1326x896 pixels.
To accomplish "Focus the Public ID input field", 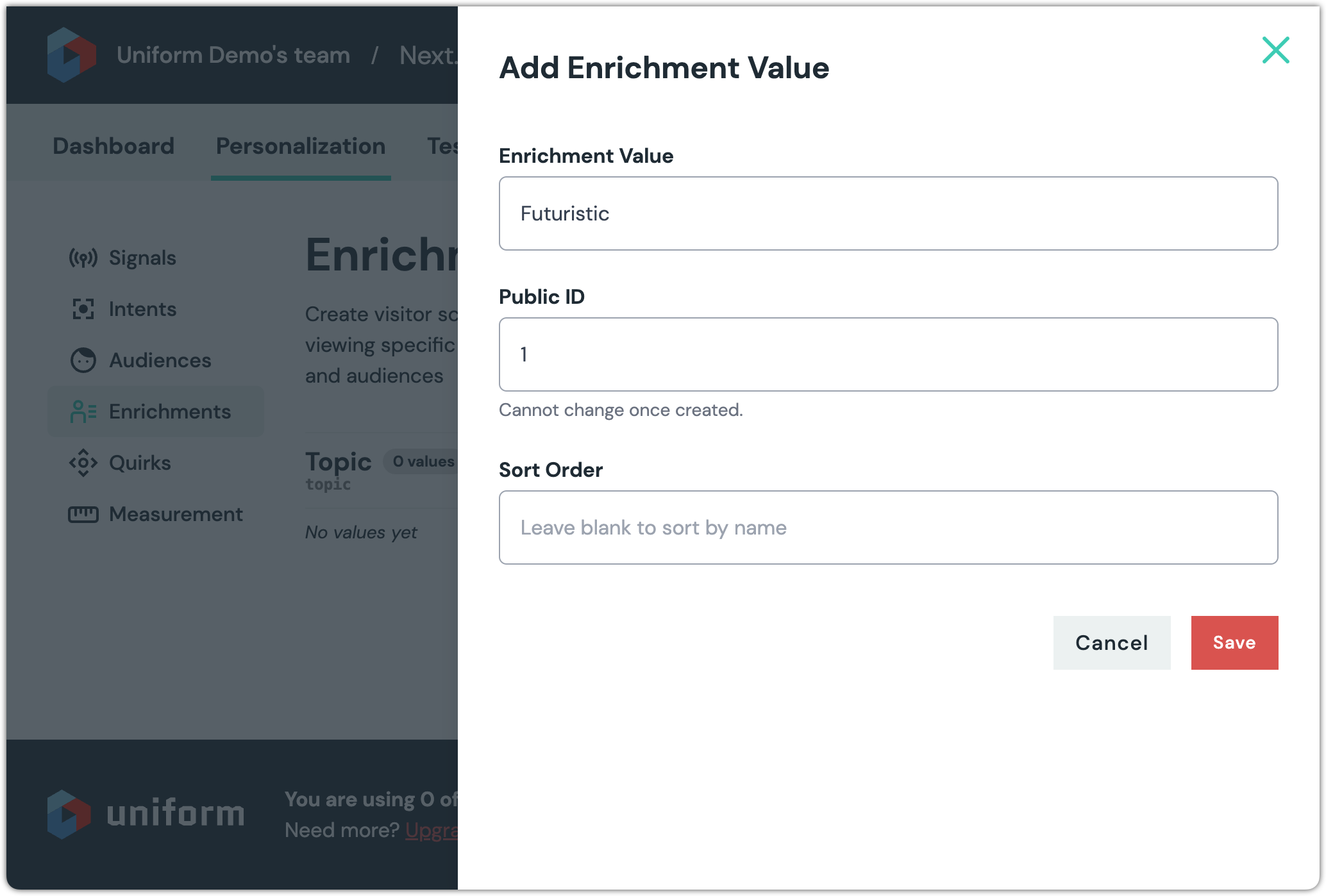I will tap(888, 354).
